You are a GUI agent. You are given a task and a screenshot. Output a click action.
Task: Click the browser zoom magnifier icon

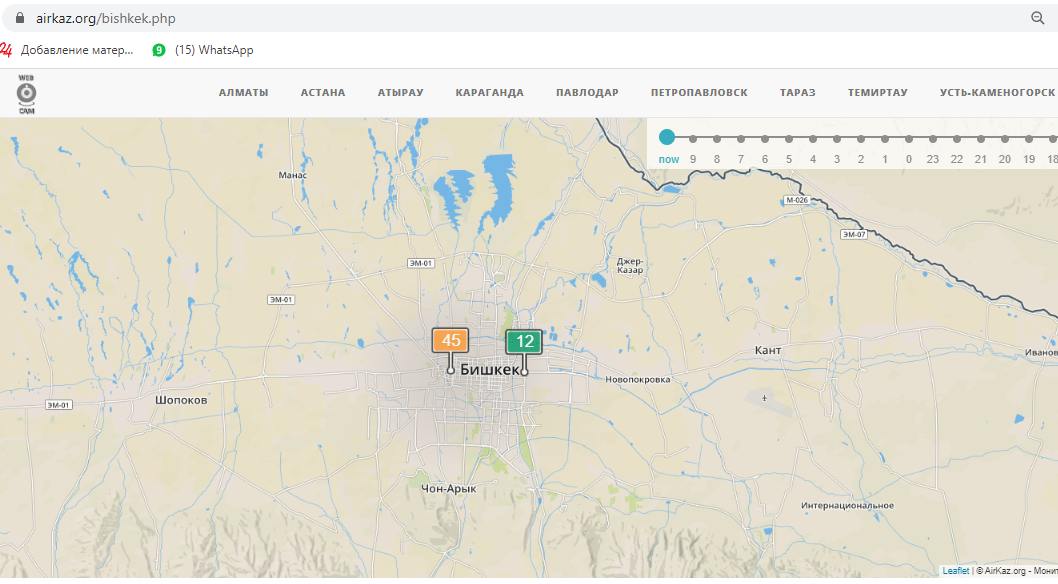coord(1037,18)
